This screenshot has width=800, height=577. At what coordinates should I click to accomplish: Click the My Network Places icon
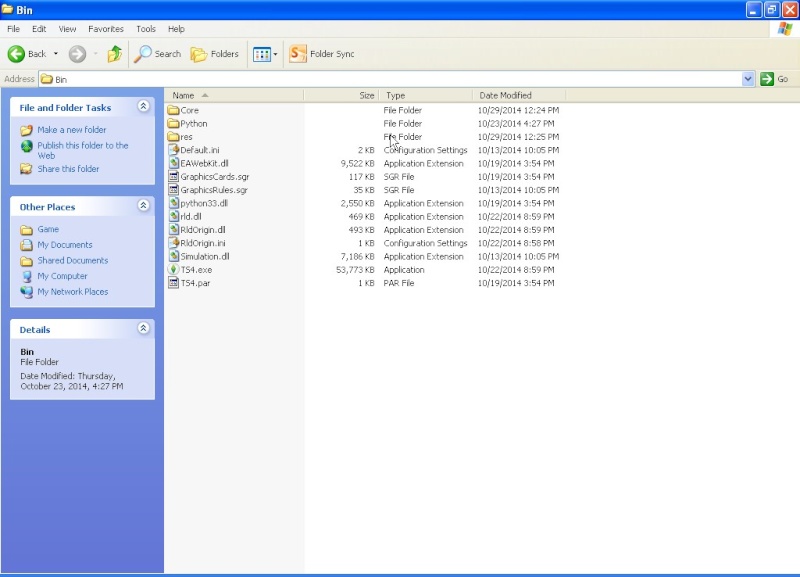(x=27, y=292)
